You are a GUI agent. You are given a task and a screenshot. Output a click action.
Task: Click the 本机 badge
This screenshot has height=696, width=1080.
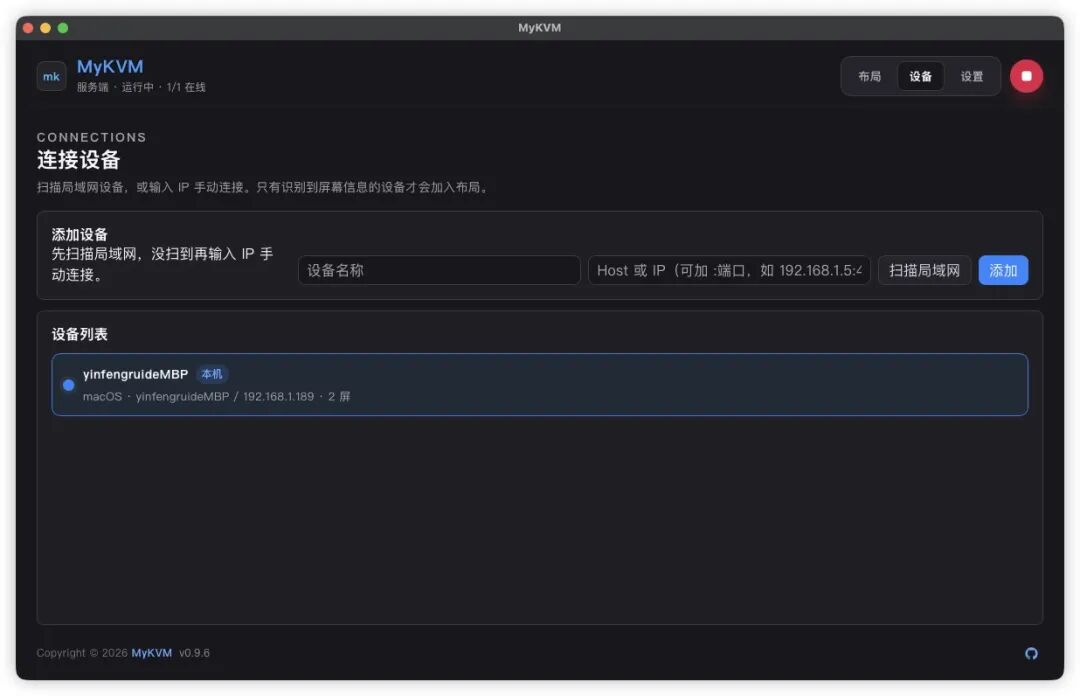click(211, 374)
